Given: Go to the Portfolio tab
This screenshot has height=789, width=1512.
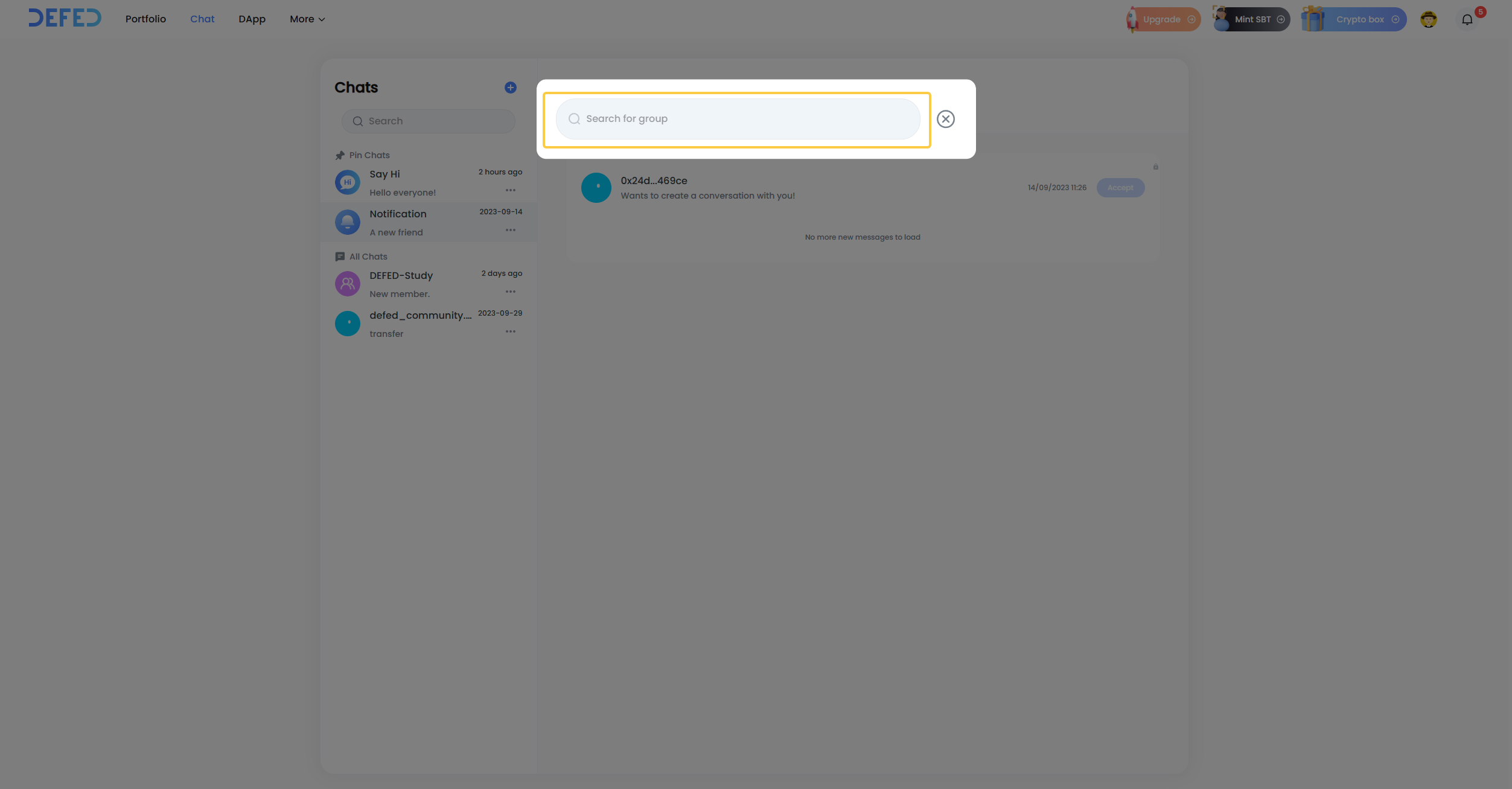Looking at the screenshot, I should click(x=145, y=19).
